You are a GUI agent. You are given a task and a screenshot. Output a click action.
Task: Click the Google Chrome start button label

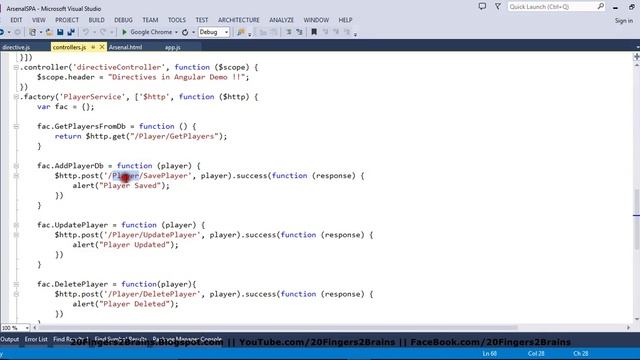[151, 32]
